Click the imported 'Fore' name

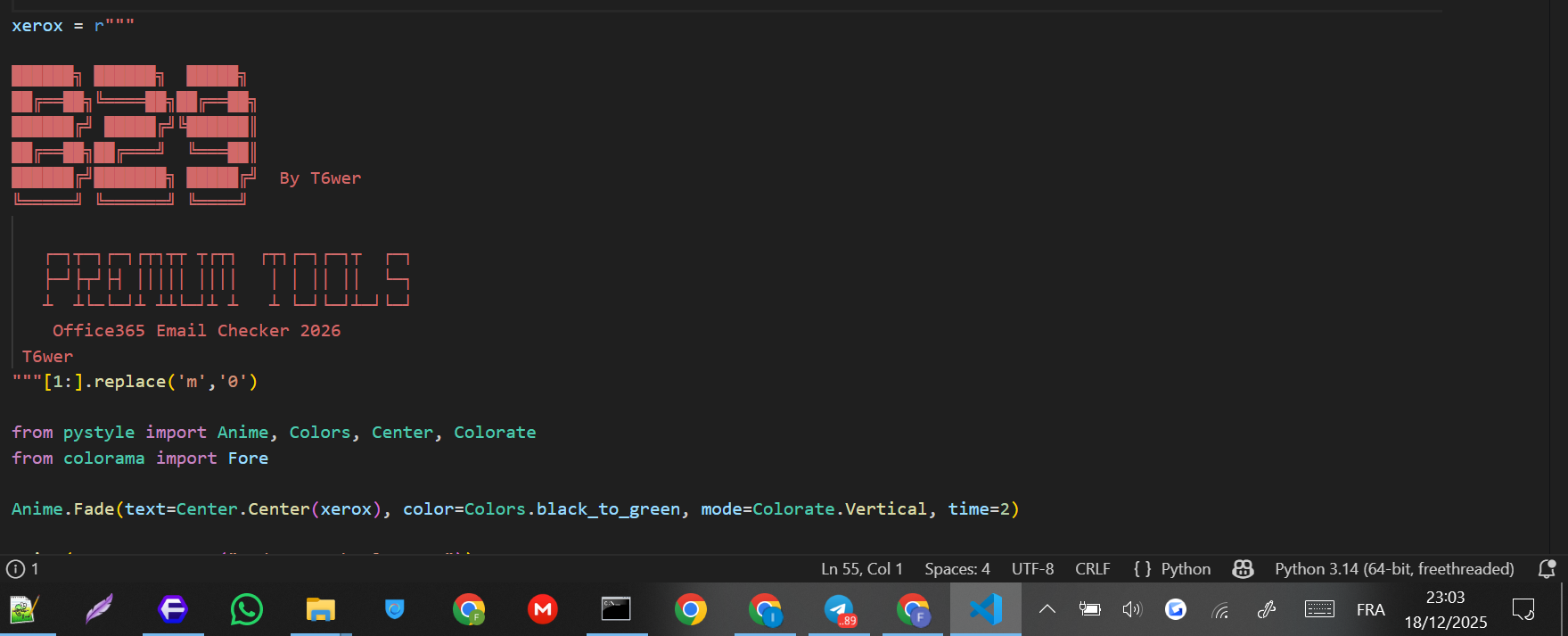(x=248, y=458)
